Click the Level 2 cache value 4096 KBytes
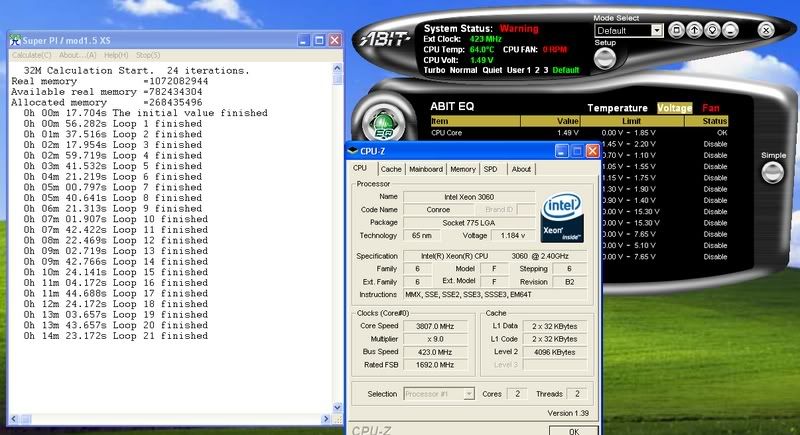This screenshot has width=800, height=435. (555, 352)
